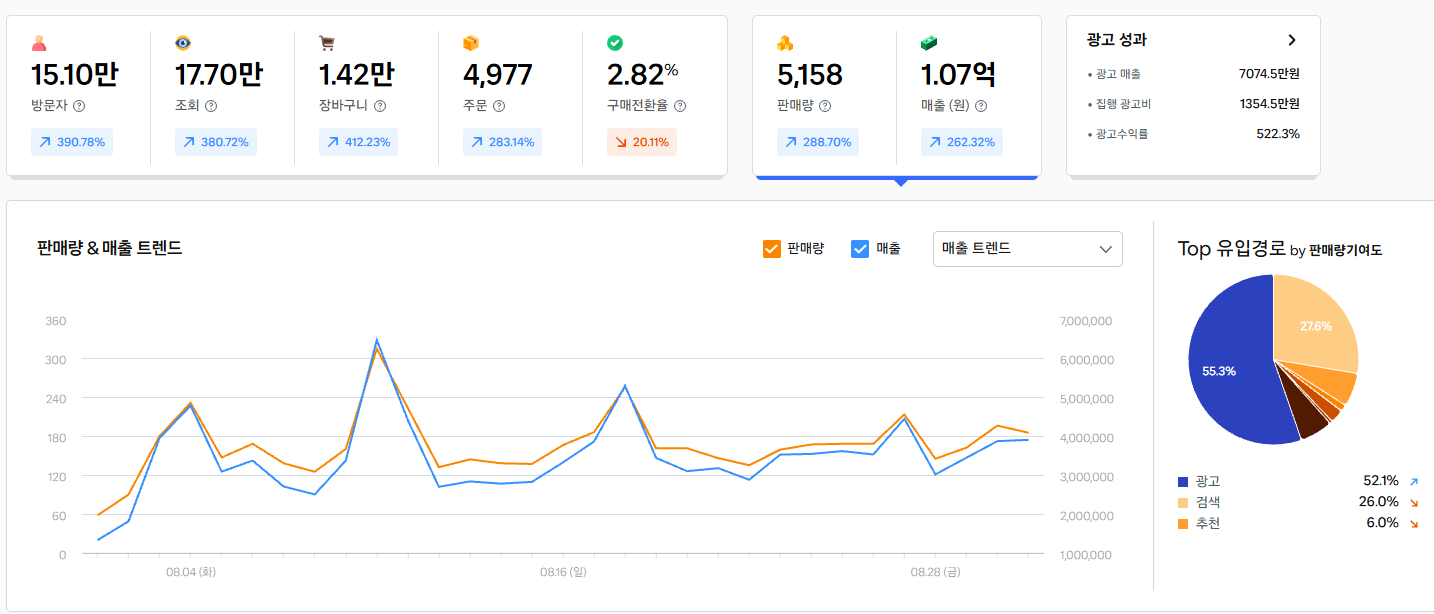The image size is (1434, 614).
Task: Click the shopping cart icon above 1.42만
Action: pos(327,43)
